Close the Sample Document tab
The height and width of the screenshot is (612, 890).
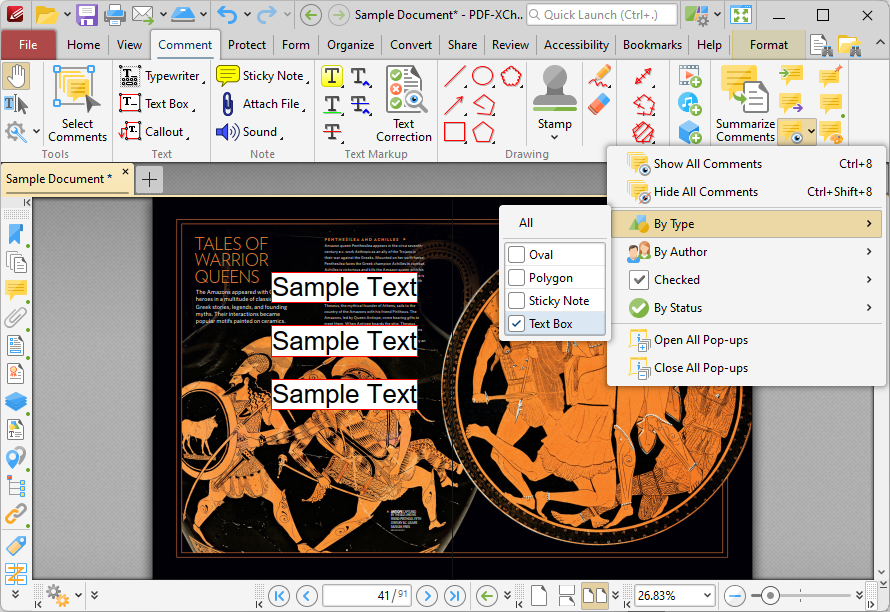[x=125, y=171]
